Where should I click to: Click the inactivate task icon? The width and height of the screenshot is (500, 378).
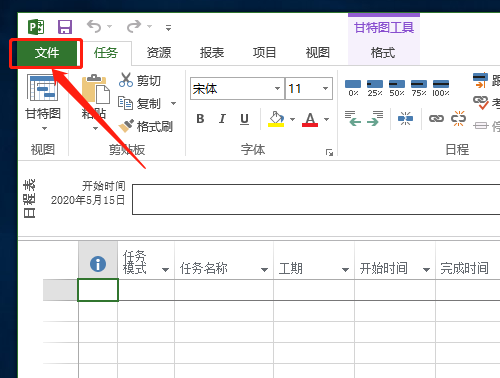(481, 126)
